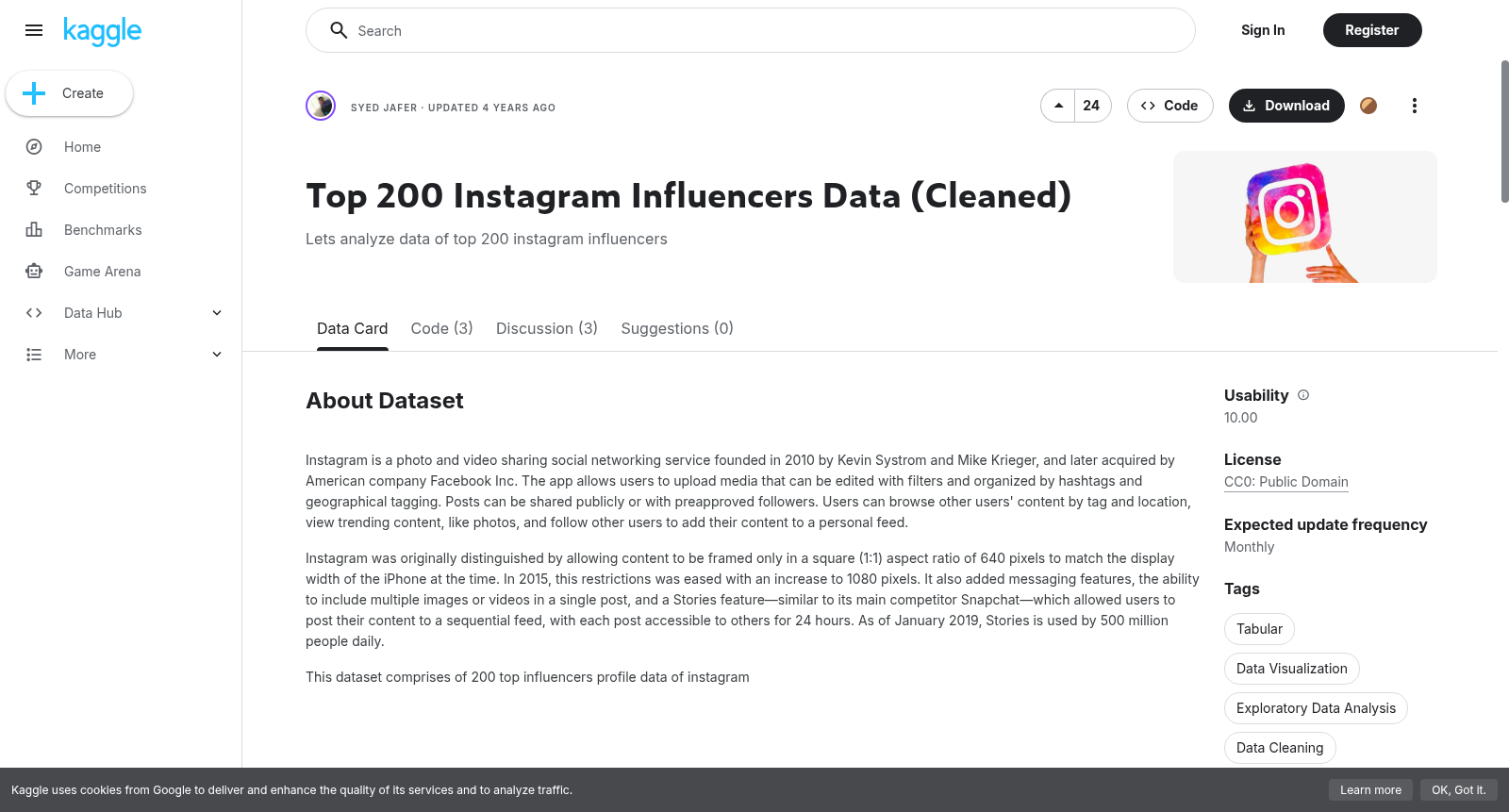Click the usability info icon

(x=1303, y=395)
